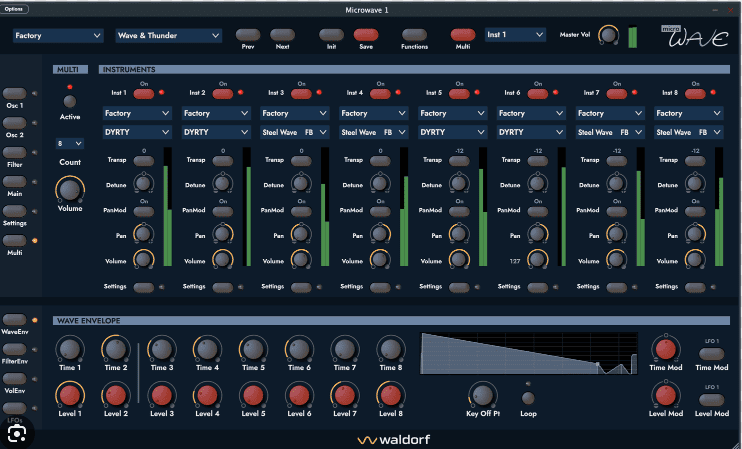Open Settings for Inst 1

144,287
